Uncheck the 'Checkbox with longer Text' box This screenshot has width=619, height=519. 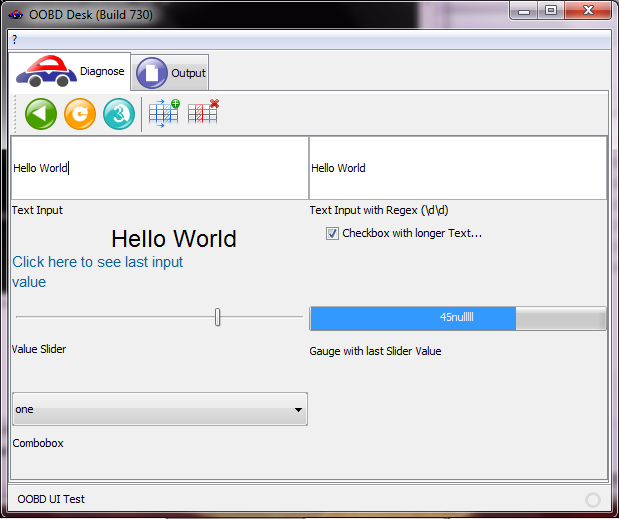pos(332,234)
